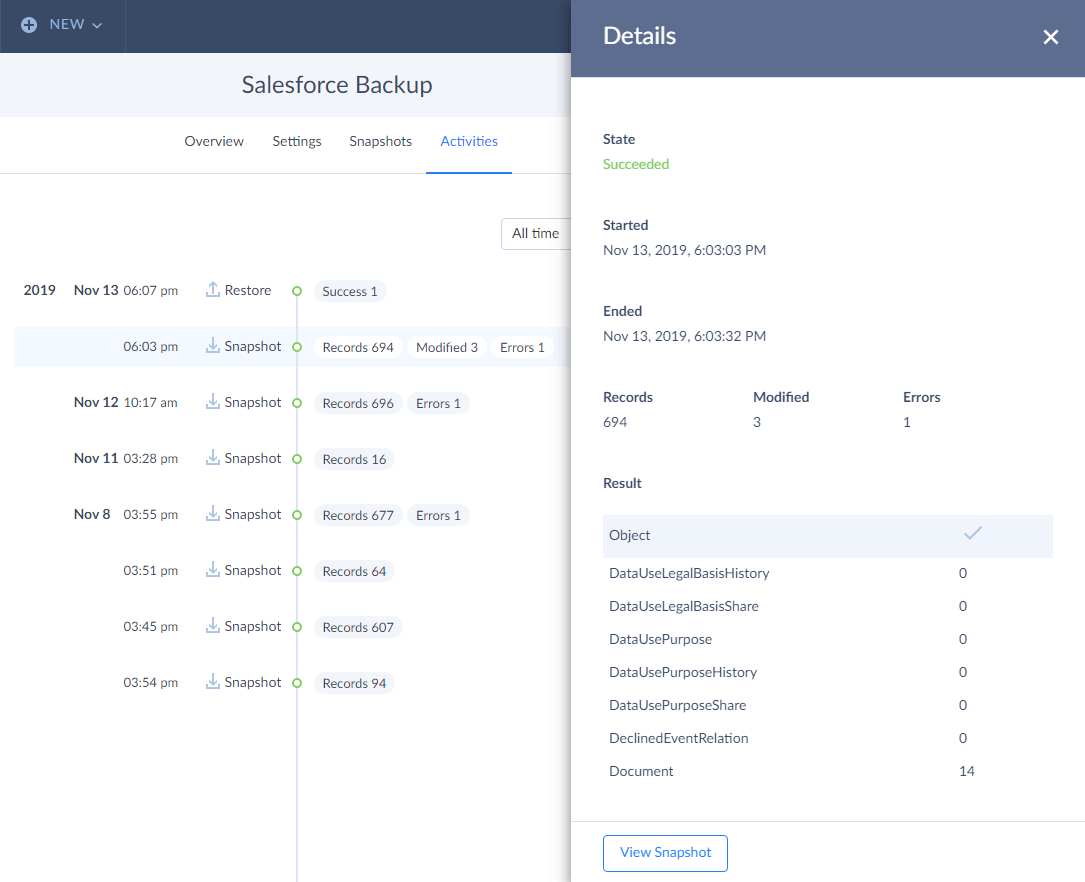
Task: Close the Details panel
Action: (1050, 37)
